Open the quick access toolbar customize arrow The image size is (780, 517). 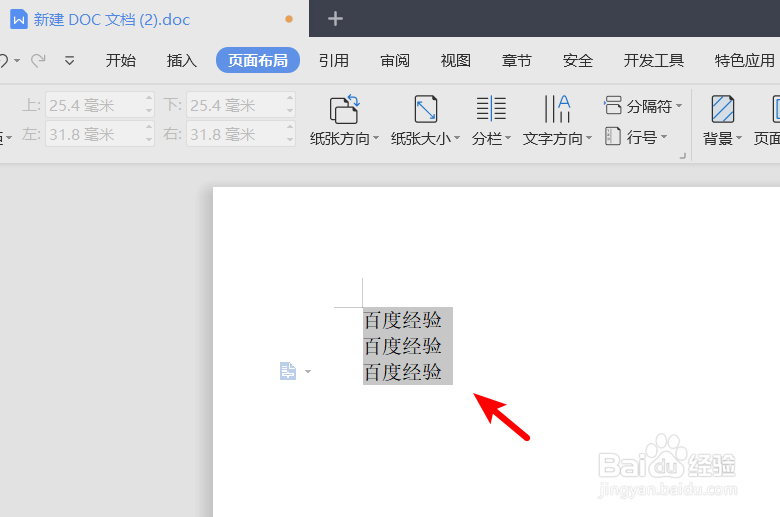(x=70, y=61)
